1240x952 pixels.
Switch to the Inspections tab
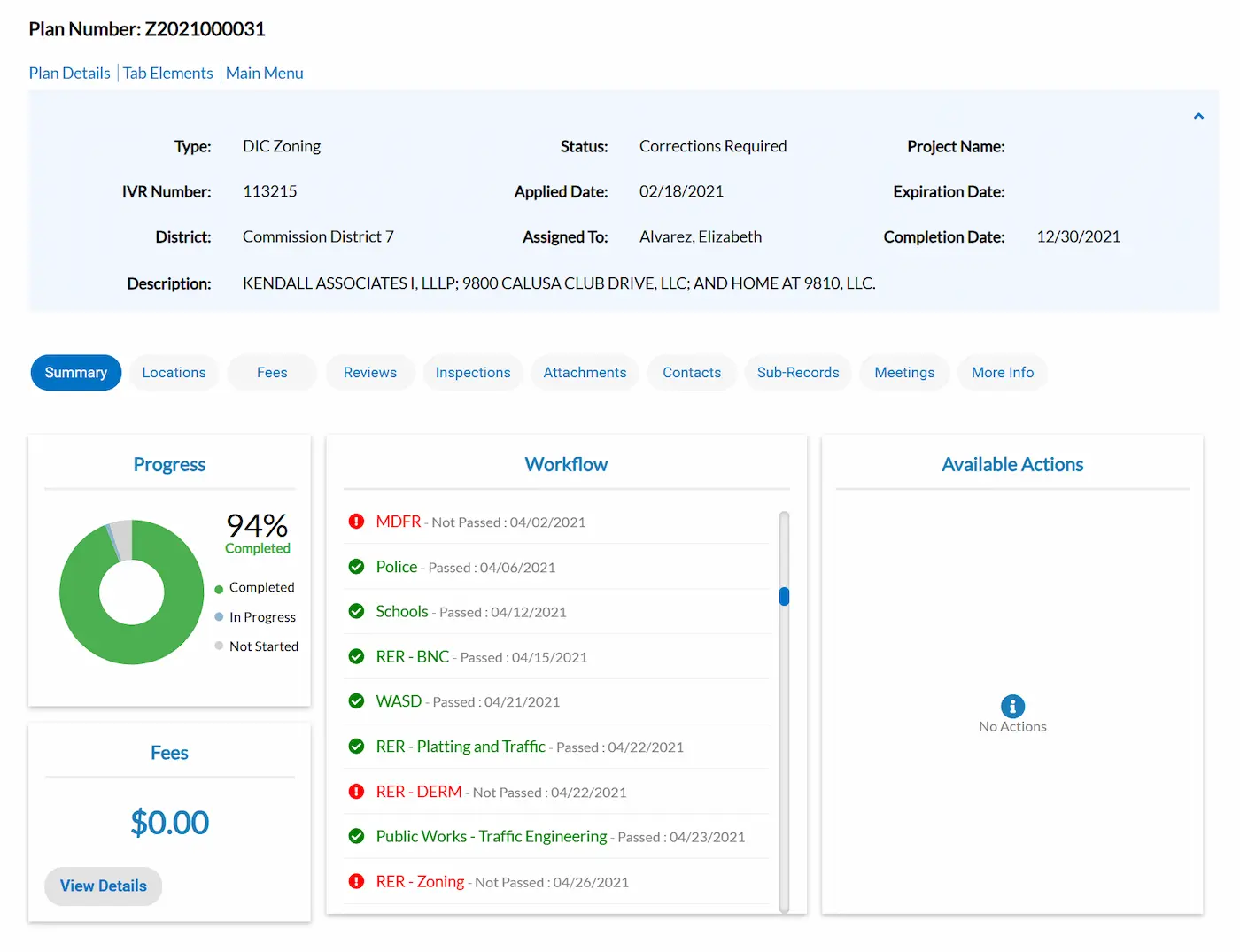(473, 373)
